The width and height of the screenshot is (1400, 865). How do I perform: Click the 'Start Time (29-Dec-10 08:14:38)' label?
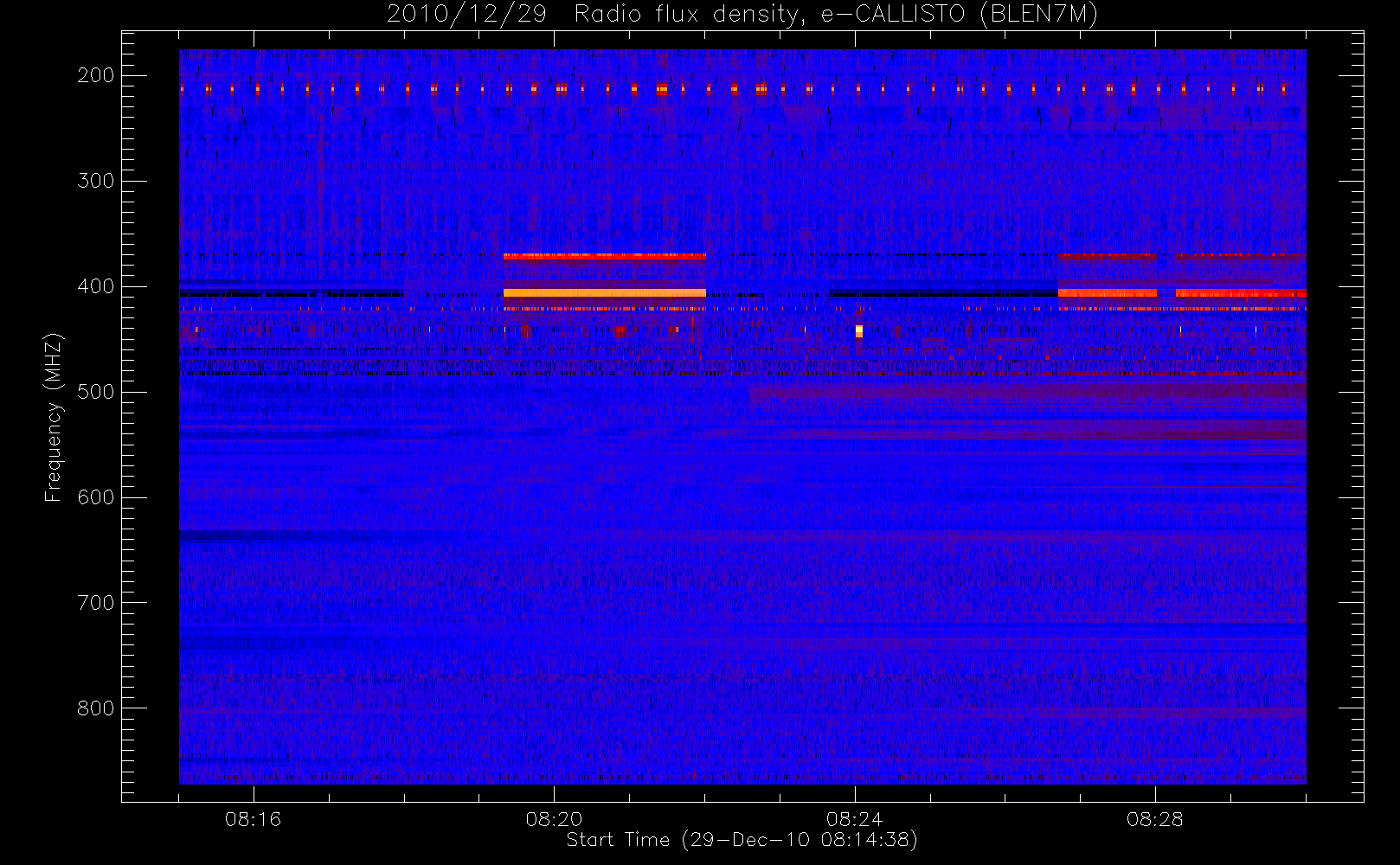point(742,840)
